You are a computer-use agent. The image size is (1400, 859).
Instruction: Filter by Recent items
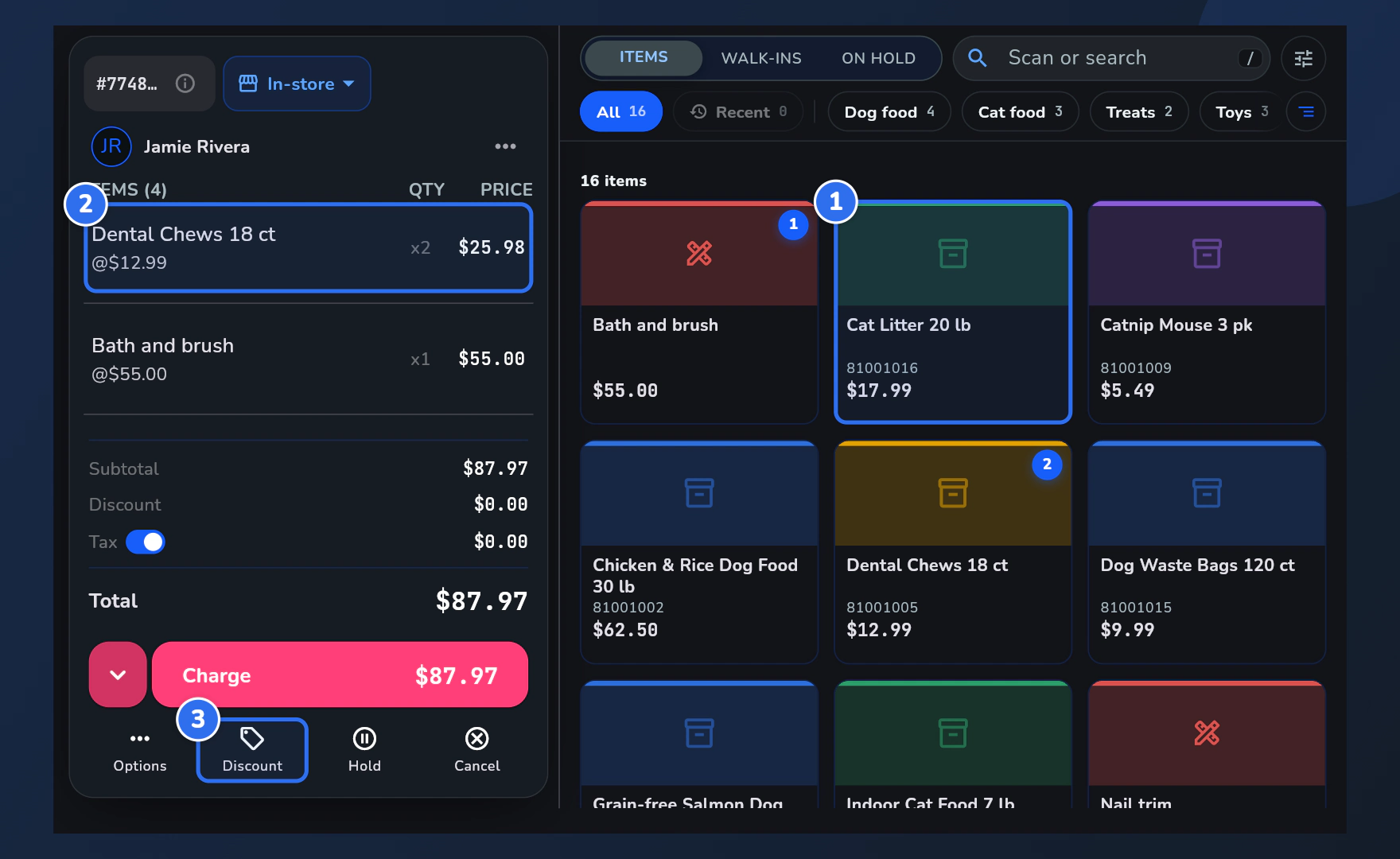pos(738,112)
